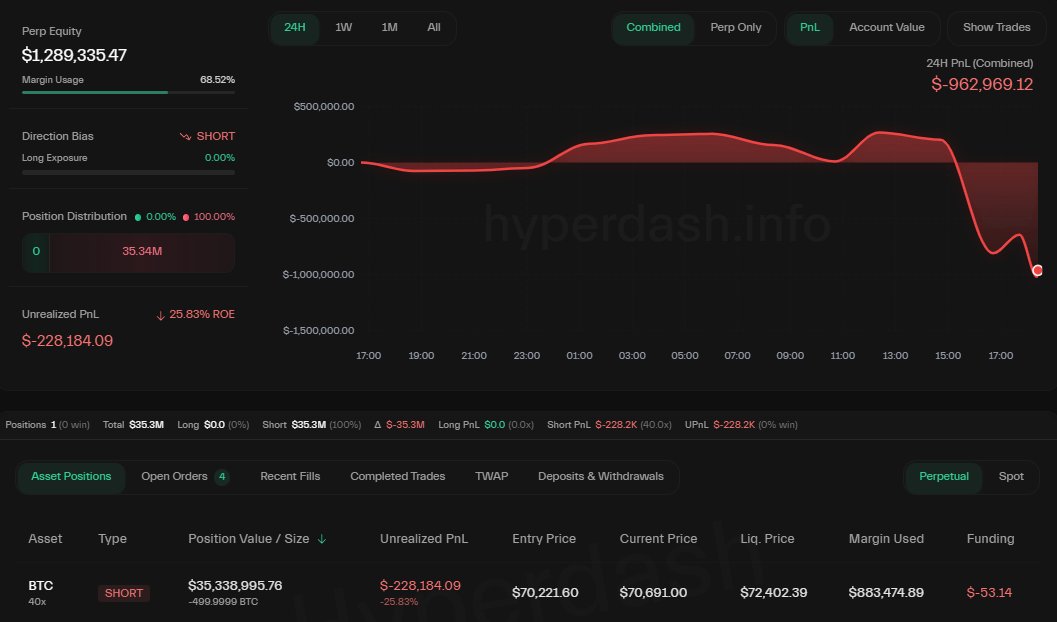1057x622 pixels.
Task: Click the 40x leverage label under BTC
Action: click(37, 602)
